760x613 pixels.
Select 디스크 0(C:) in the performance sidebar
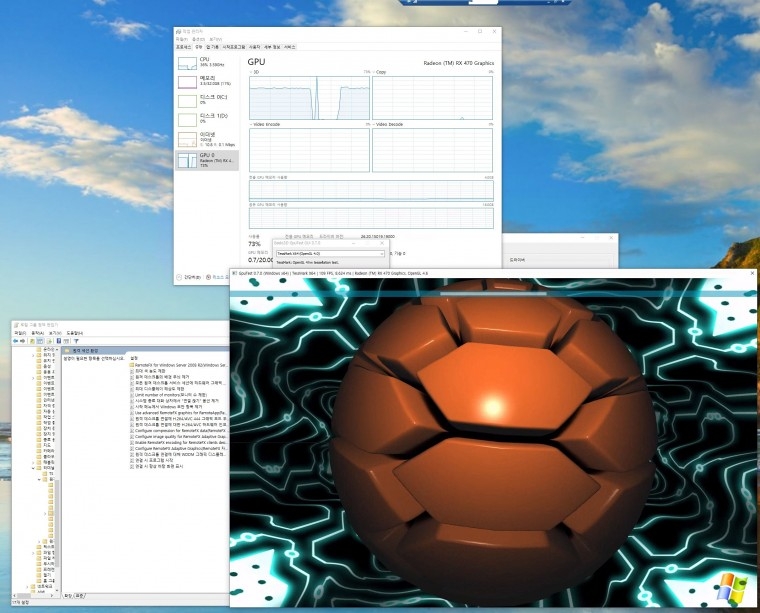pos(206,100)
